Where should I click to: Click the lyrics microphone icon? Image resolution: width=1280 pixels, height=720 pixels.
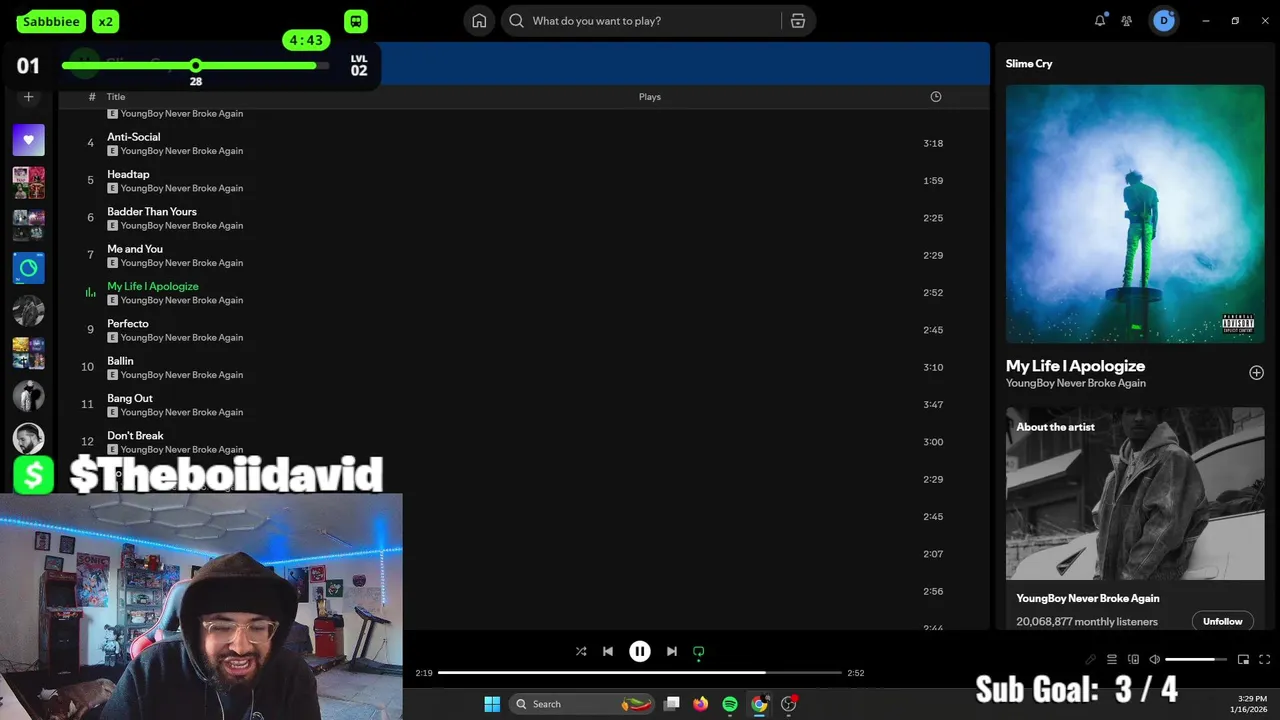coord(1091,659)
